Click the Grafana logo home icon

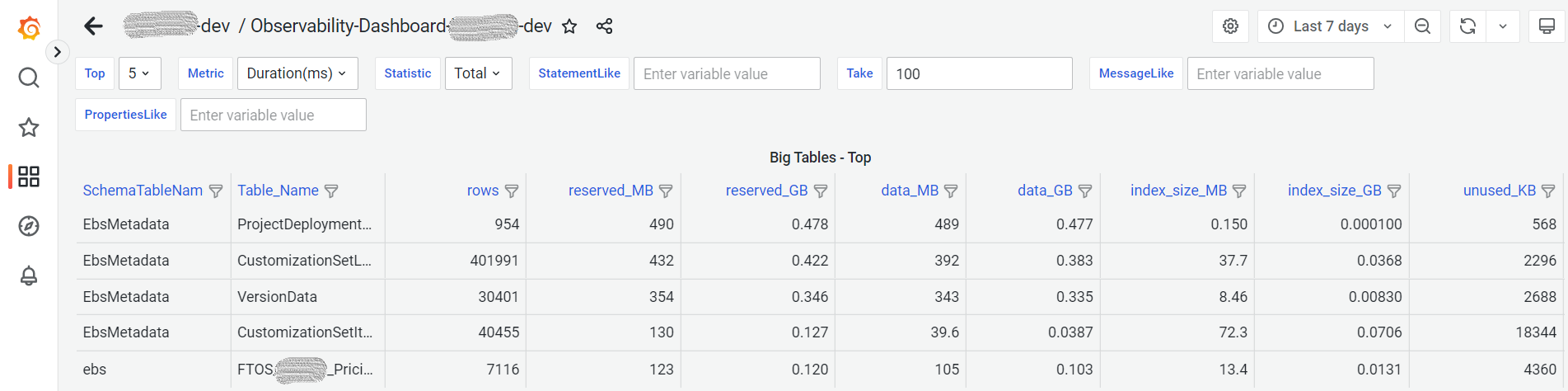coord(29,28)
